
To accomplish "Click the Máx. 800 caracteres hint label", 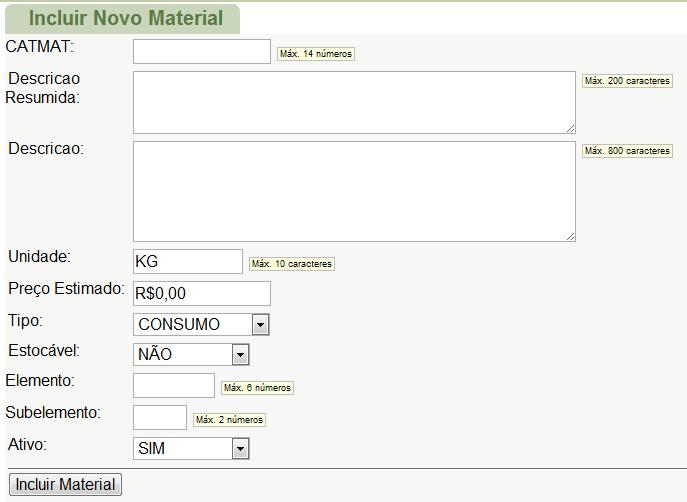I will 627,151.
